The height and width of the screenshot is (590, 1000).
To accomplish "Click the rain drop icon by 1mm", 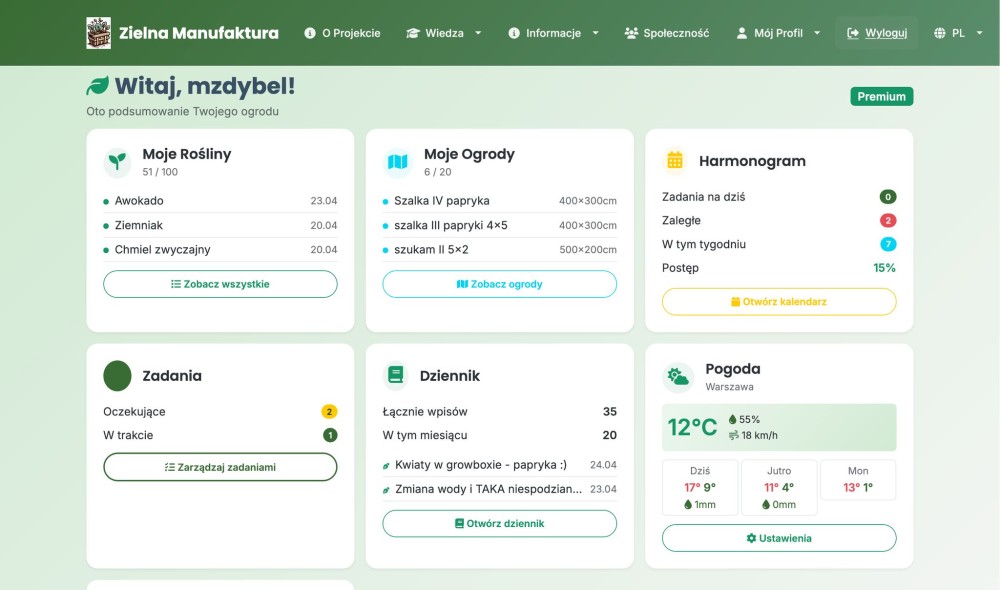I will [688, 504].
